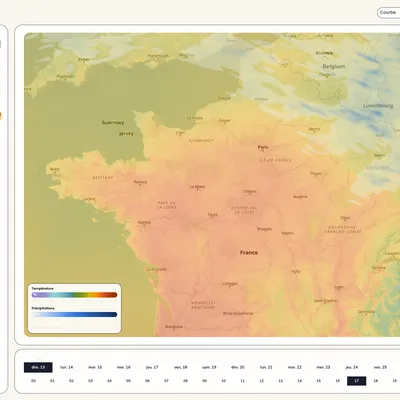The image size is (400, 400).
Task: Click the France country label
Action: tap(249, 253)
